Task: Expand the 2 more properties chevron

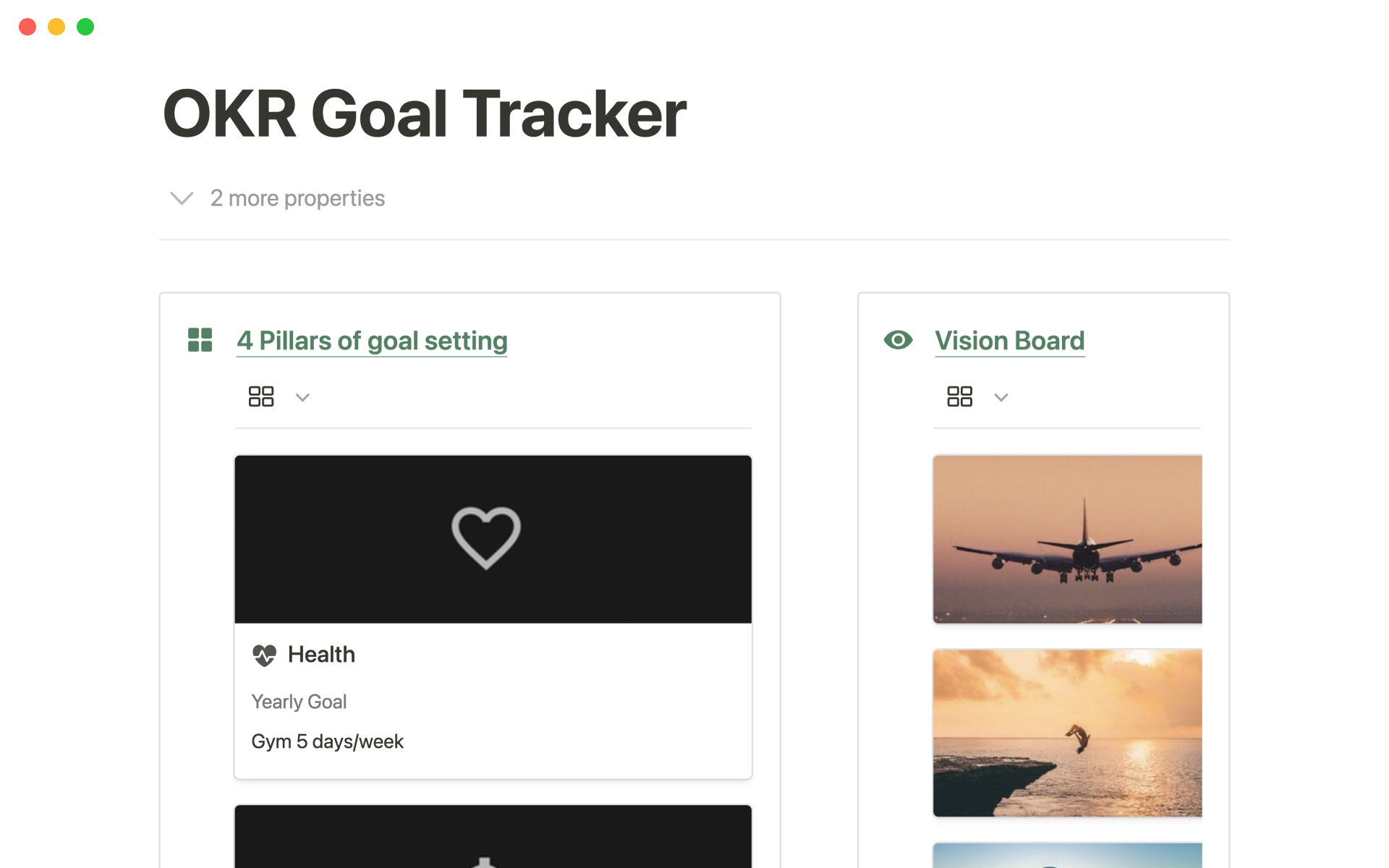Action: (182, 198)
